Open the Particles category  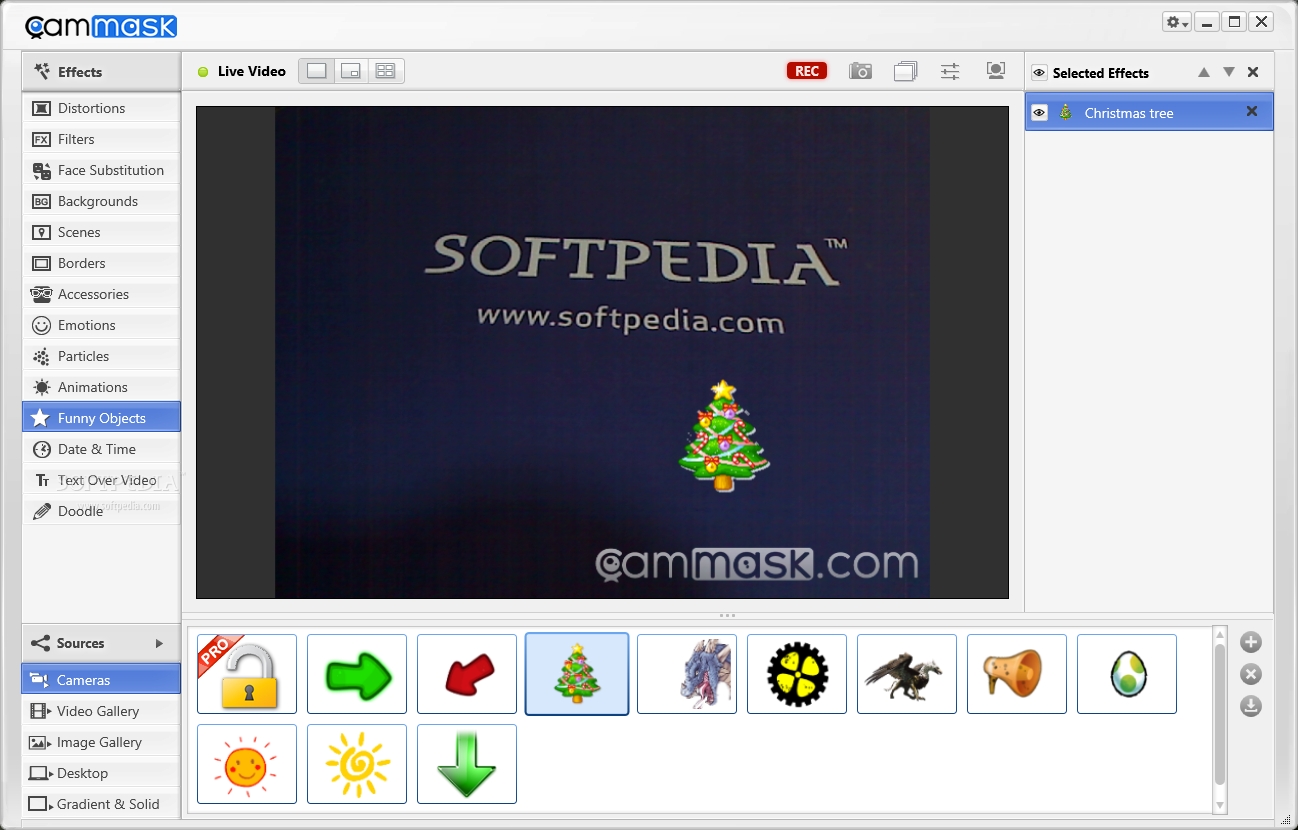pyautogui.click(x=101, y=356)
